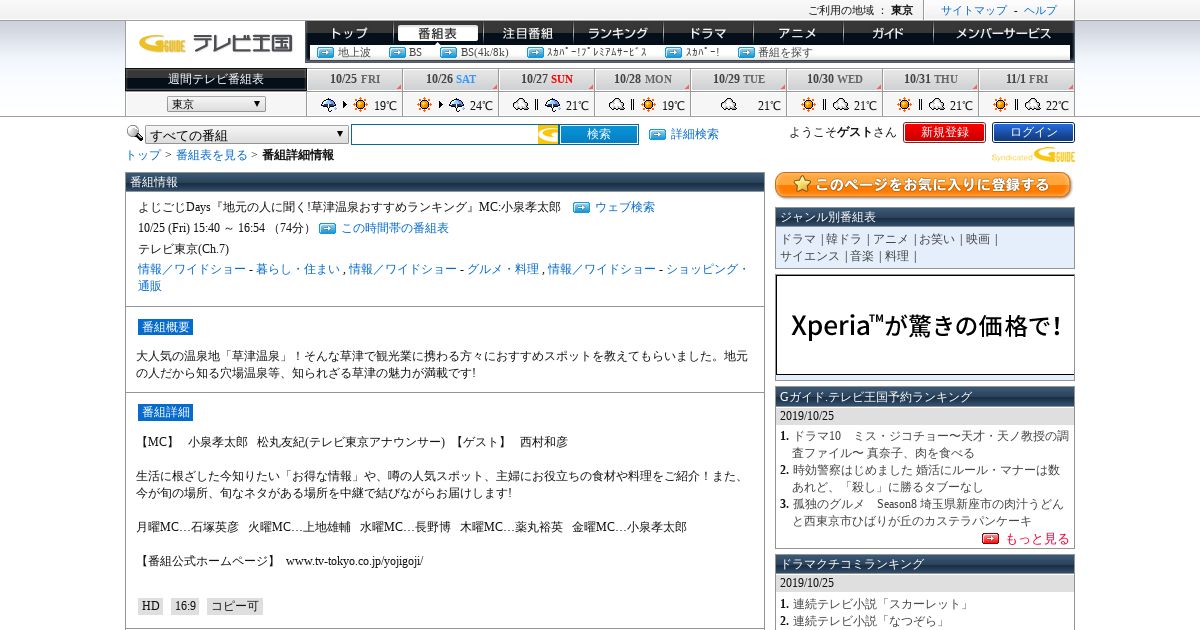
Task: Open the サイトマップ link
Action: coord(973,10)
